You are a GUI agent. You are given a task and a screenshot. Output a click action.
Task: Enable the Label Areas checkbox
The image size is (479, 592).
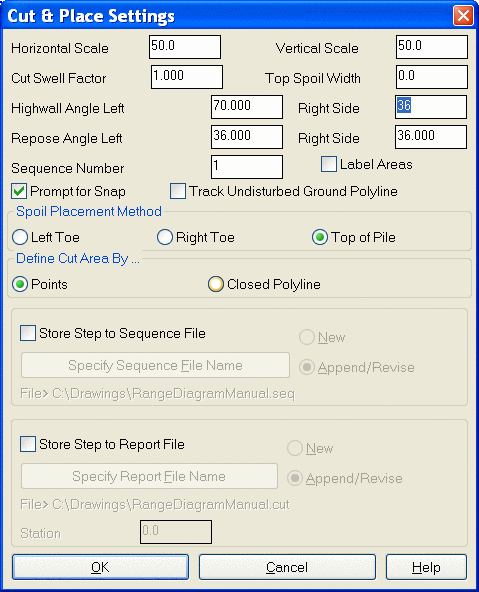click(x=329, y=164)
